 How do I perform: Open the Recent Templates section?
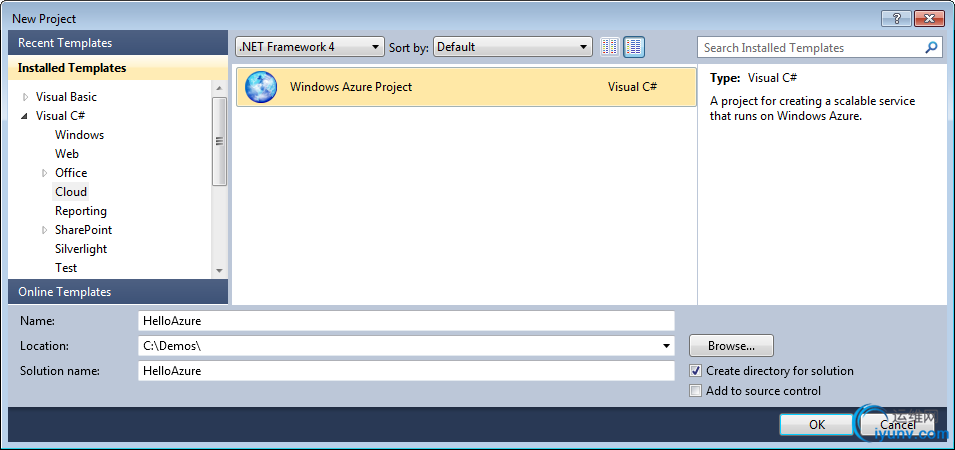point(118,43)
